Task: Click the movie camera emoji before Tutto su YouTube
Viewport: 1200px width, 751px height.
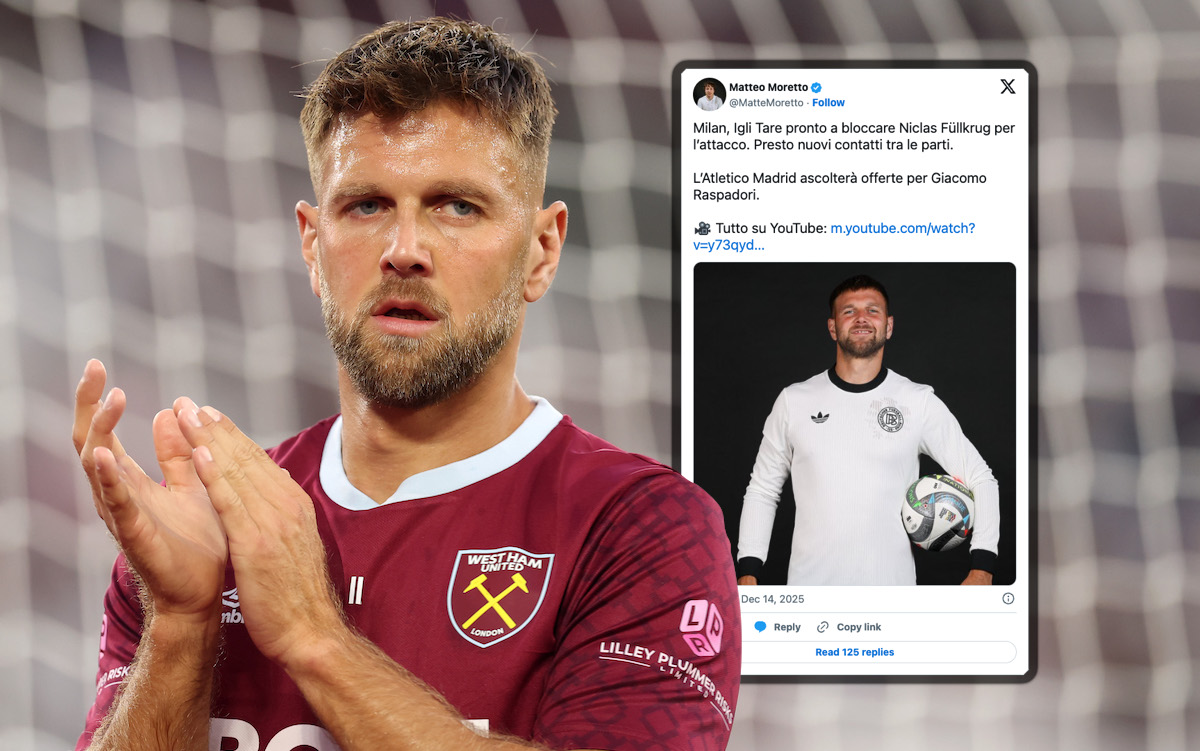Action: click(702, 228)
